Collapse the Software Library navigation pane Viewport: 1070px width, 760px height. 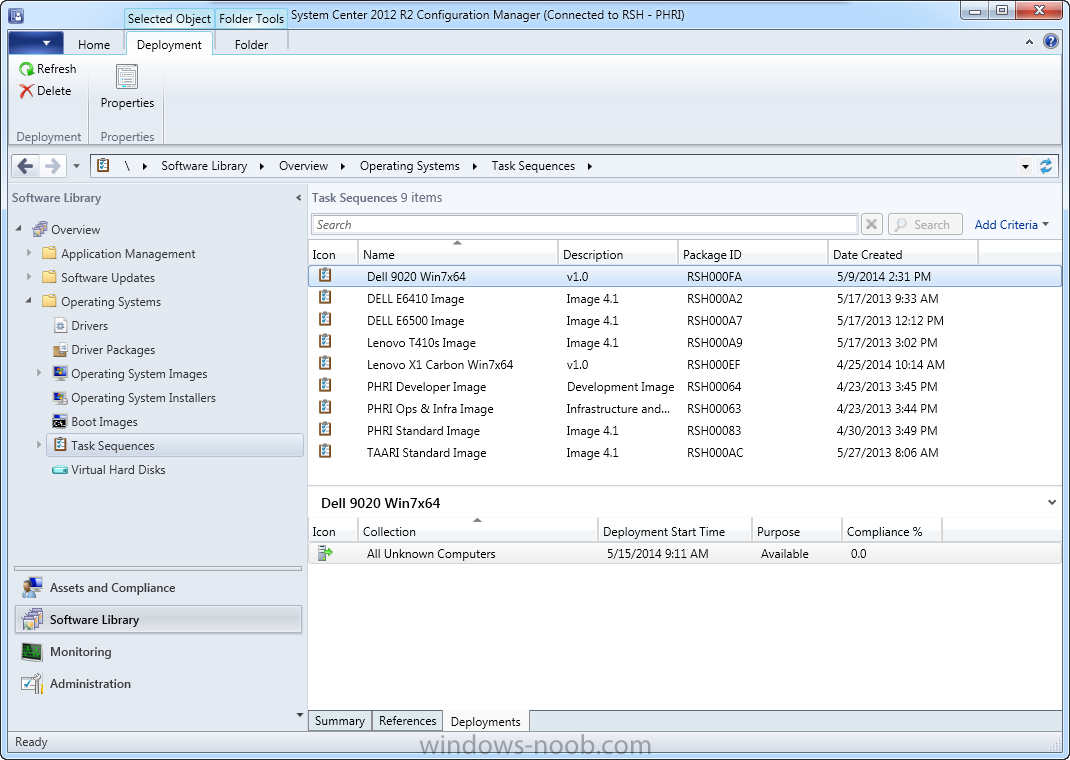tap(298, 198)
